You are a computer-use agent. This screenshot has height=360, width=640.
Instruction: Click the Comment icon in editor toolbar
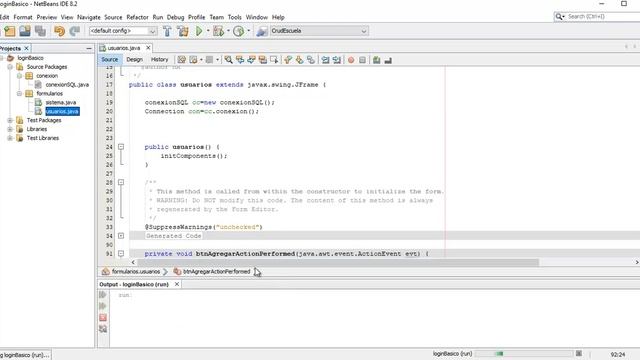[x=376, y=60]
